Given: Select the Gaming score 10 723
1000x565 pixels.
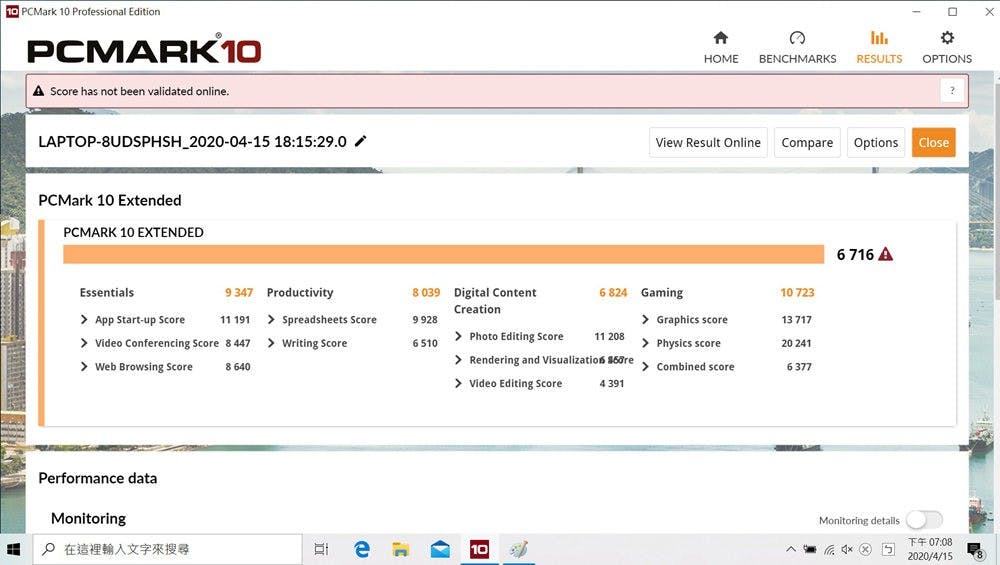Looking at the screenshot, I should pos(797,293).
